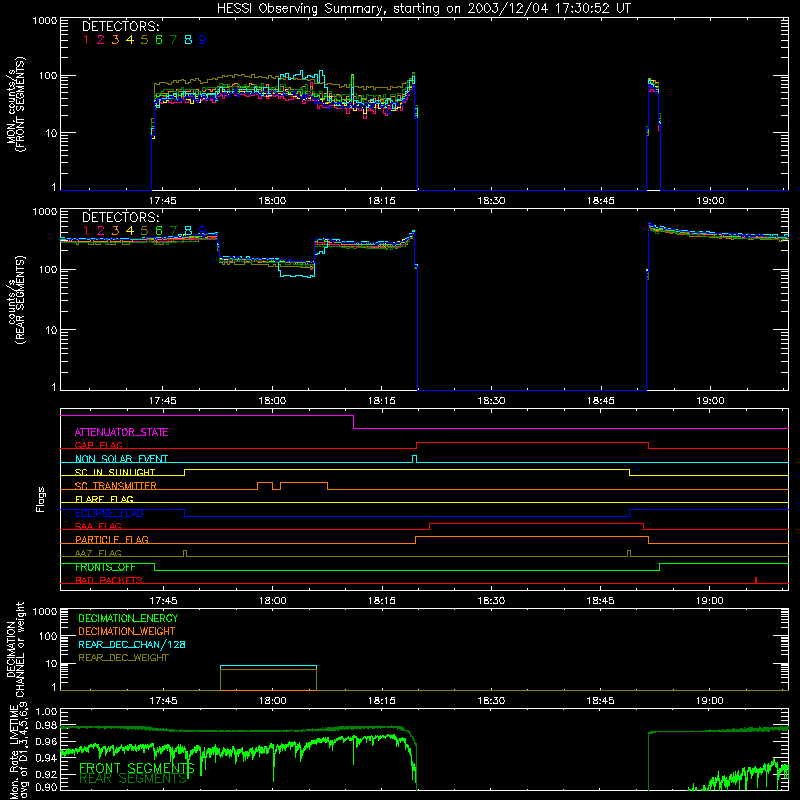Click the ATTENUATOR_STATE flag label
The width and height of the screenshot is (800, 800).
(121, 432)
